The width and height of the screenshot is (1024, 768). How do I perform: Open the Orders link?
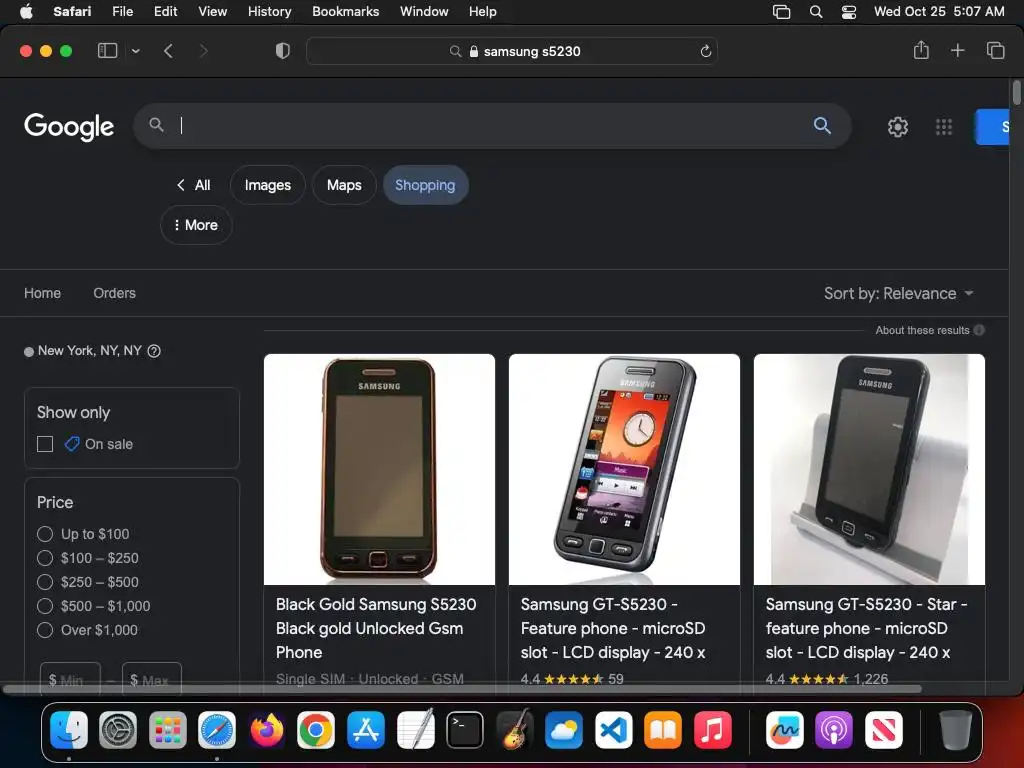tap(114, 293)
